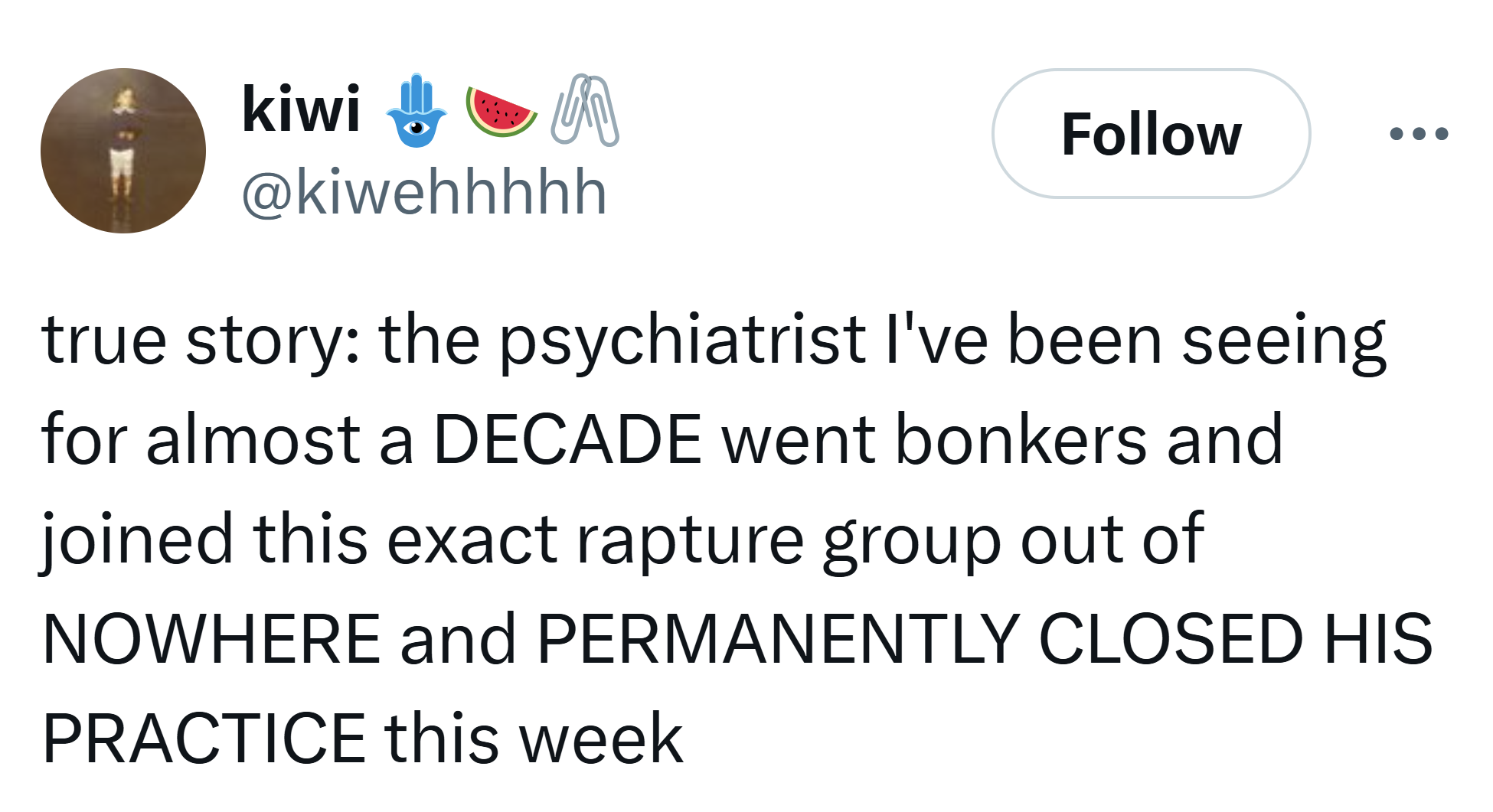Click the word "joined" in the tweet
This screenshot has width=1493, height=812.
coord(138,540)
